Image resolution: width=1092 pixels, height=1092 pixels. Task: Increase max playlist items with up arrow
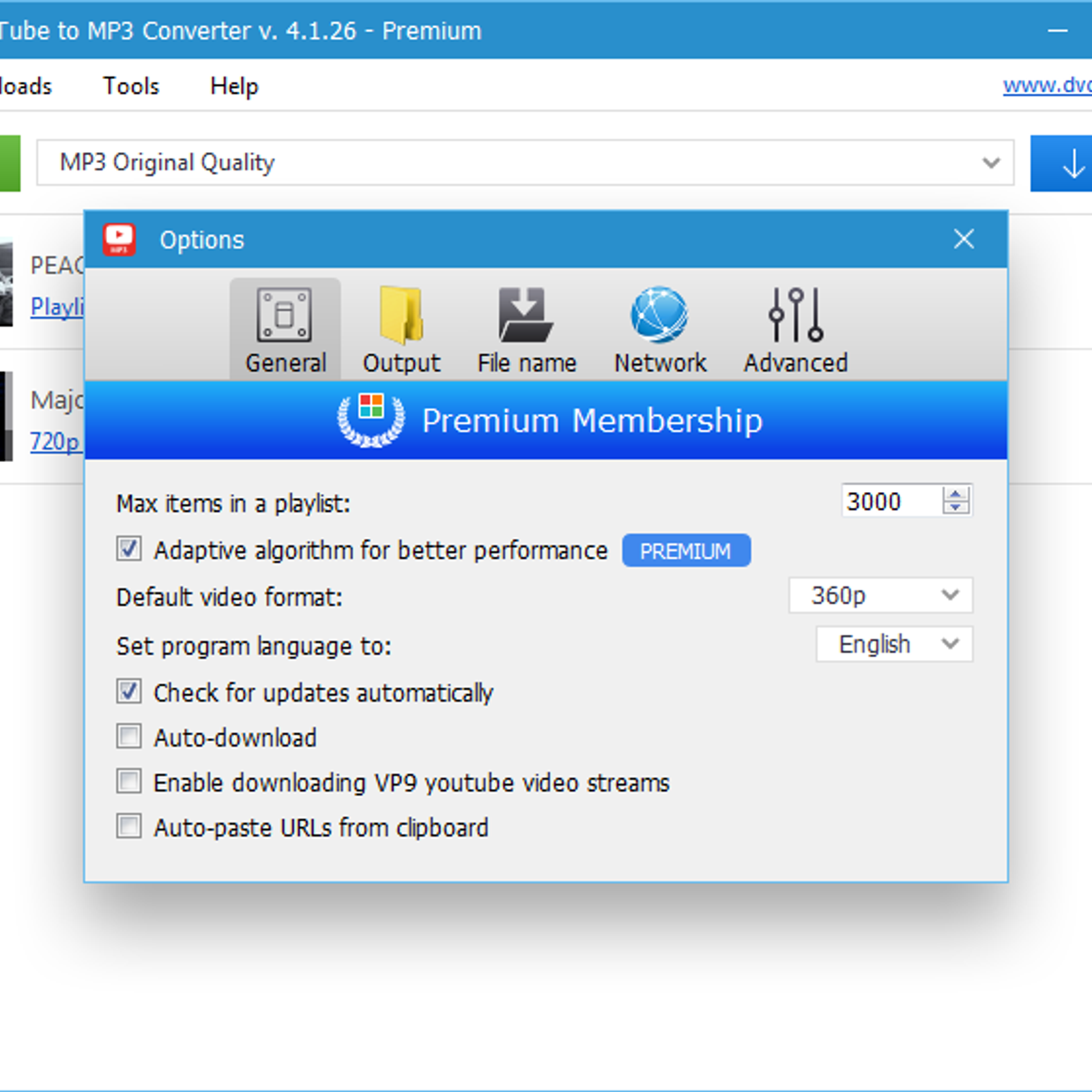(956, 493)
